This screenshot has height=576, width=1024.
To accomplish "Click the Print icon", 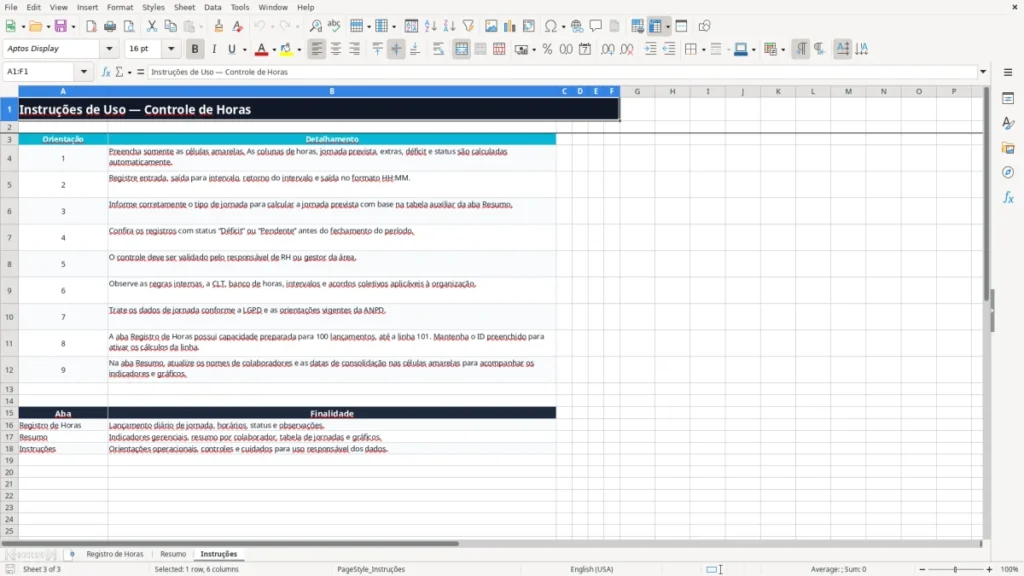I will click(110, 26).
